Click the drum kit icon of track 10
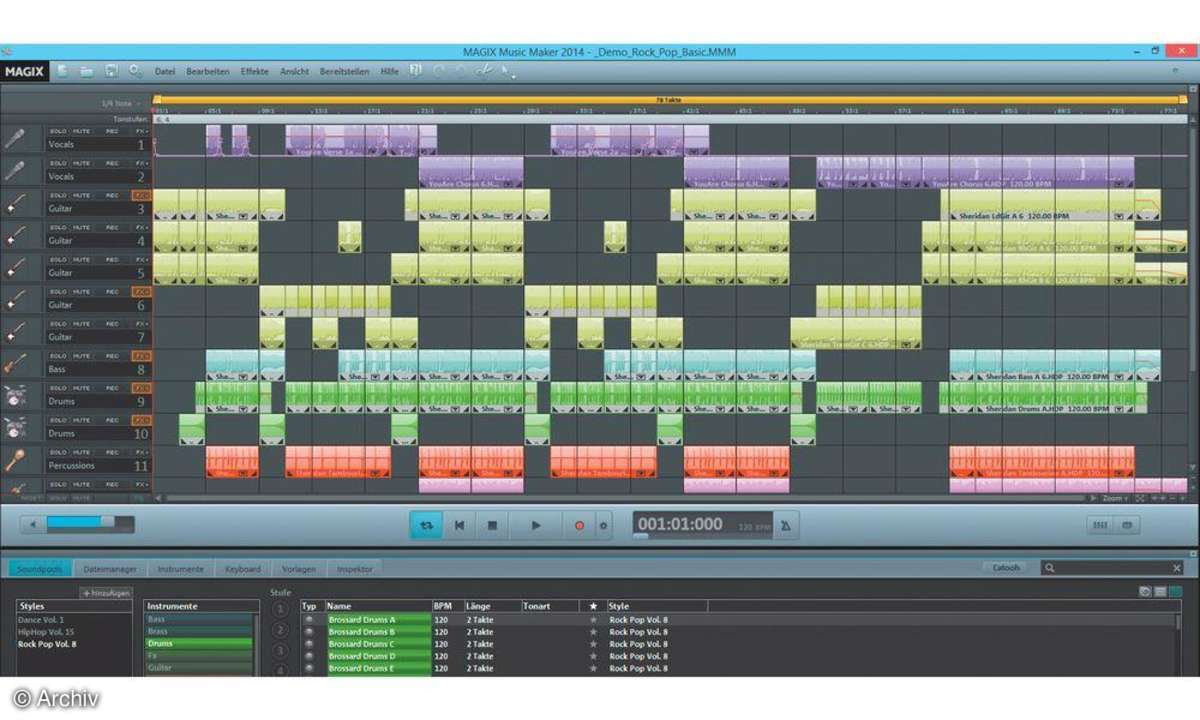The height and width of the screenshot is (720, 1200). (x=15, y=428)
